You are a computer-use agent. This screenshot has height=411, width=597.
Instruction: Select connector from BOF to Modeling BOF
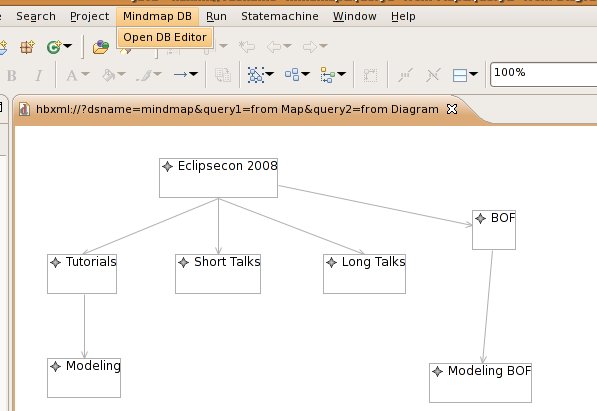coord(488,307)
